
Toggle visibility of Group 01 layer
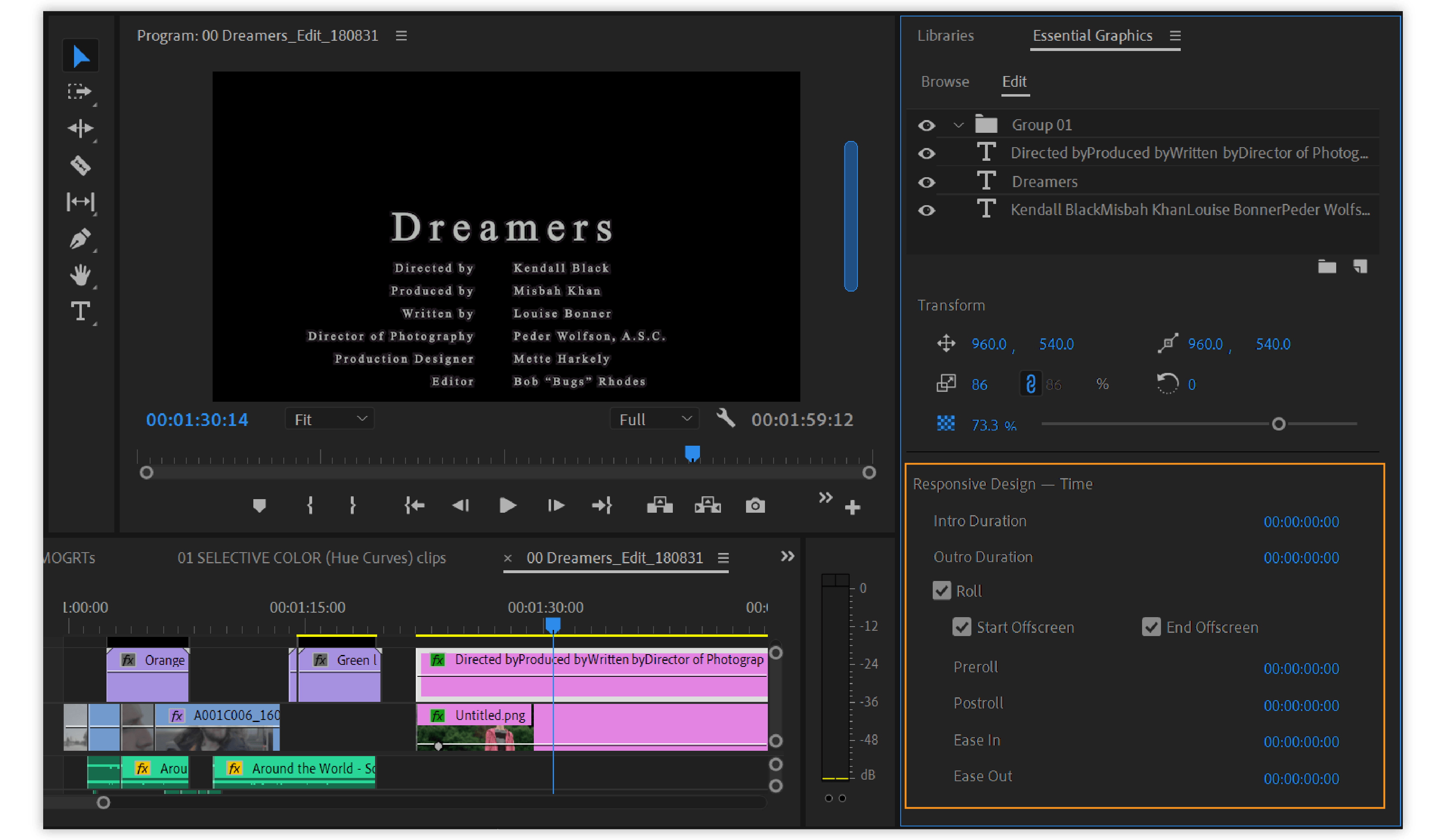[924, 125]
